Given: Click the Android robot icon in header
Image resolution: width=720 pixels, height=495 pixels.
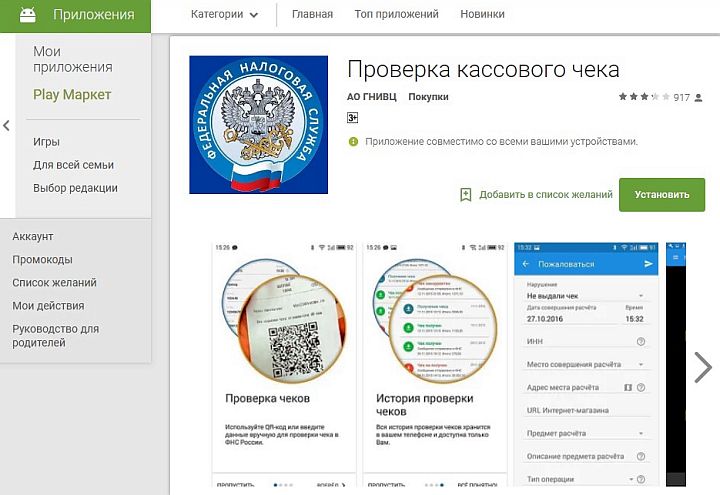Looking at the screenshot, I should (28, 15).
